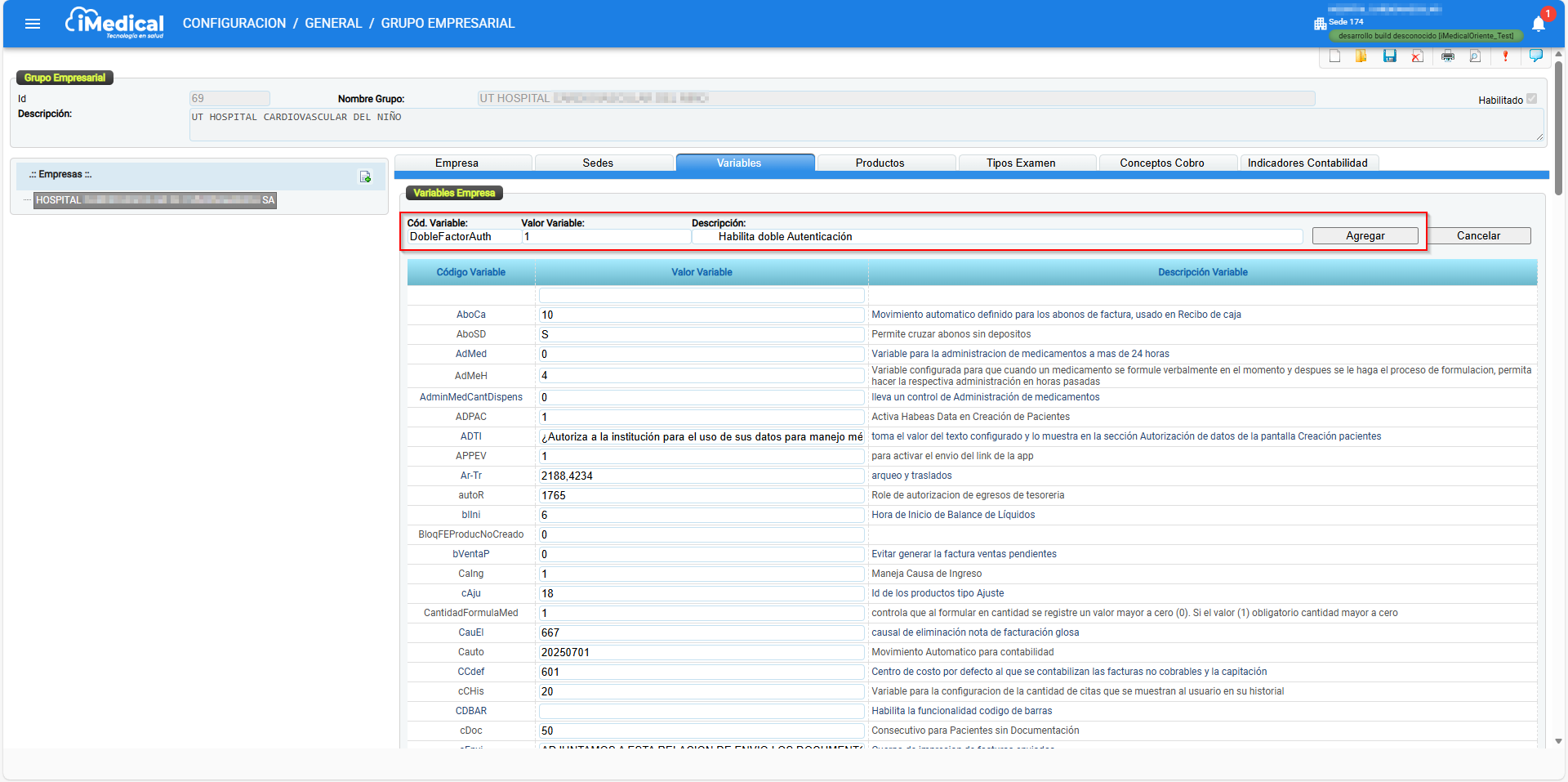Open the hamburger navigation menu
Viewport: 1568px width, 782px height.
click(x=33, y=24)
